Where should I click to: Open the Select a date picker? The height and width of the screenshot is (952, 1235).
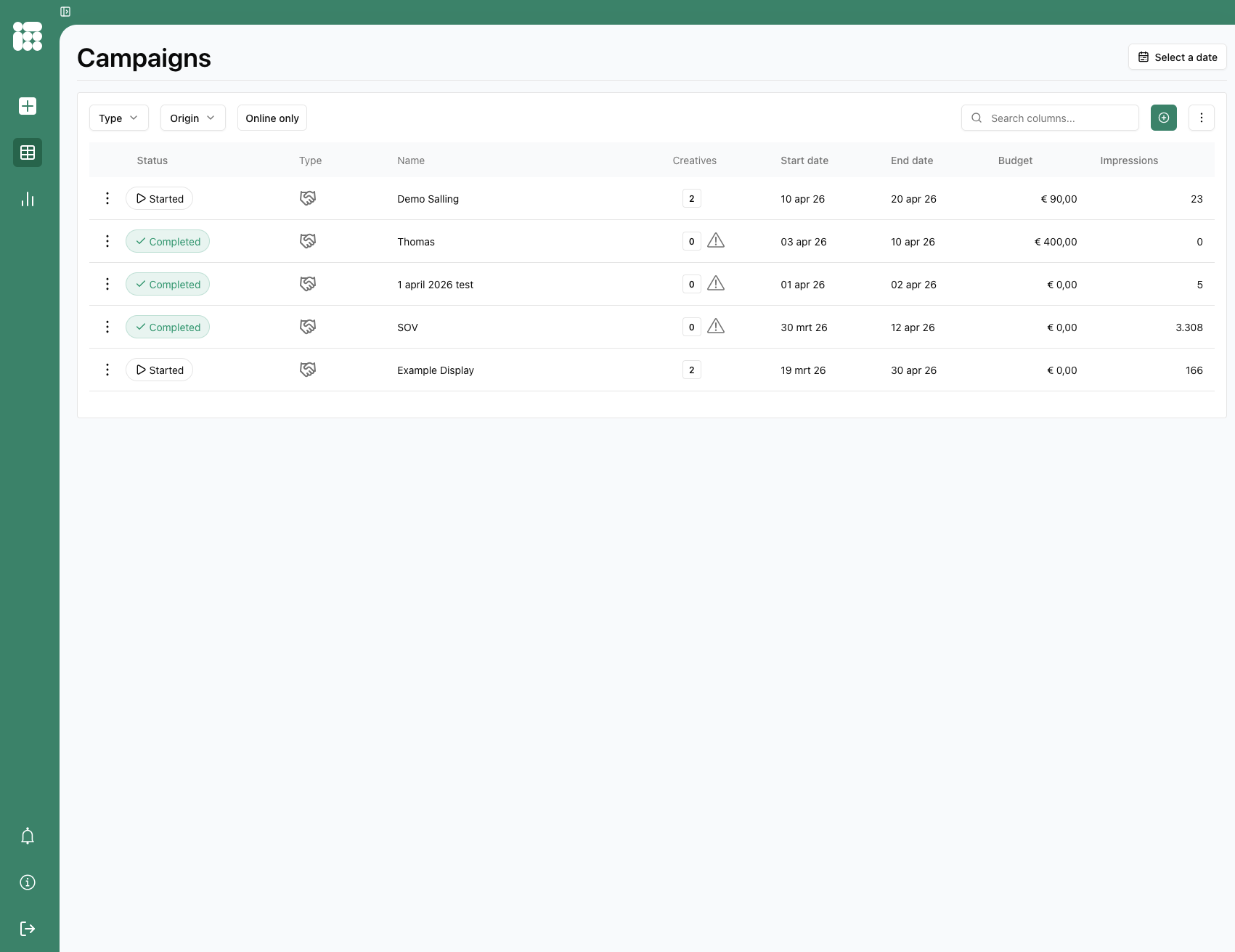pyautogui.click(x=1177, y=57)
